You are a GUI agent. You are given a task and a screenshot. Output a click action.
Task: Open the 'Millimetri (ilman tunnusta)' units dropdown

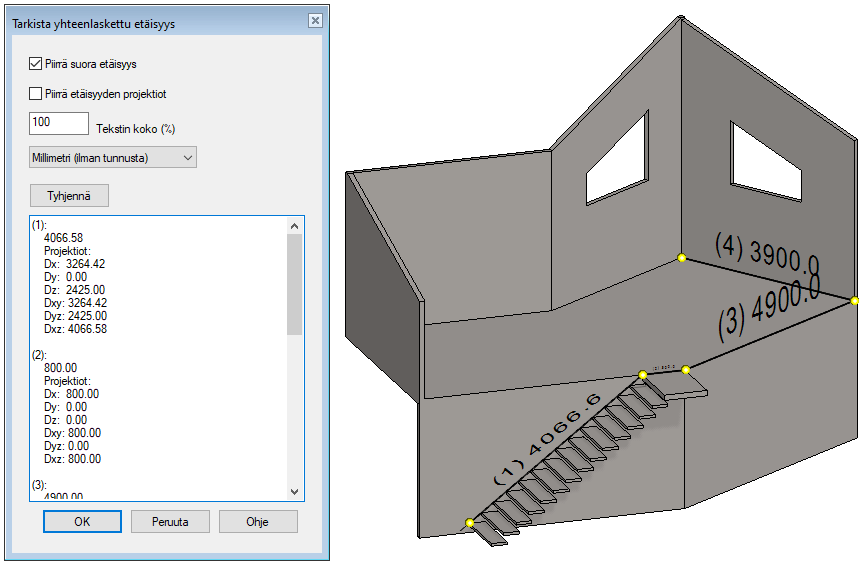point(113,157)
